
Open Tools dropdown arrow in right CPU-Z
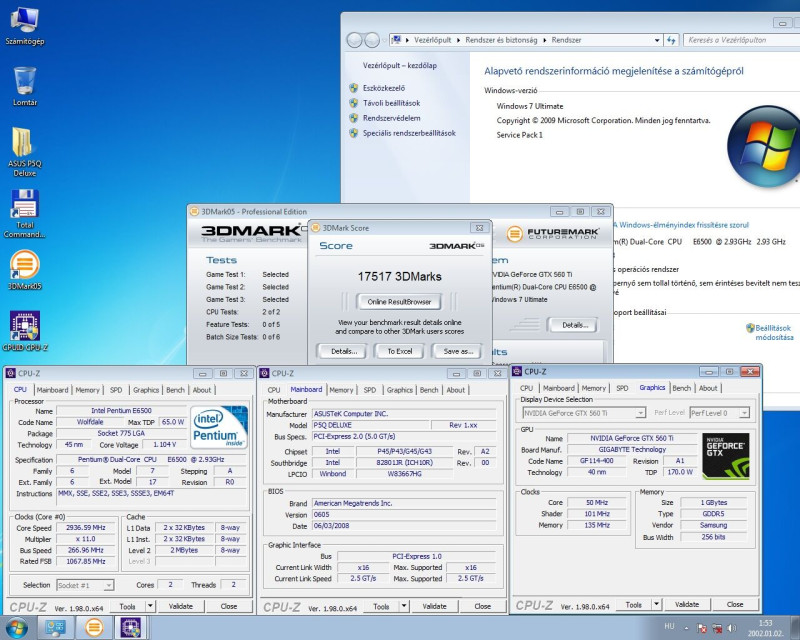[x=656, y=604]
